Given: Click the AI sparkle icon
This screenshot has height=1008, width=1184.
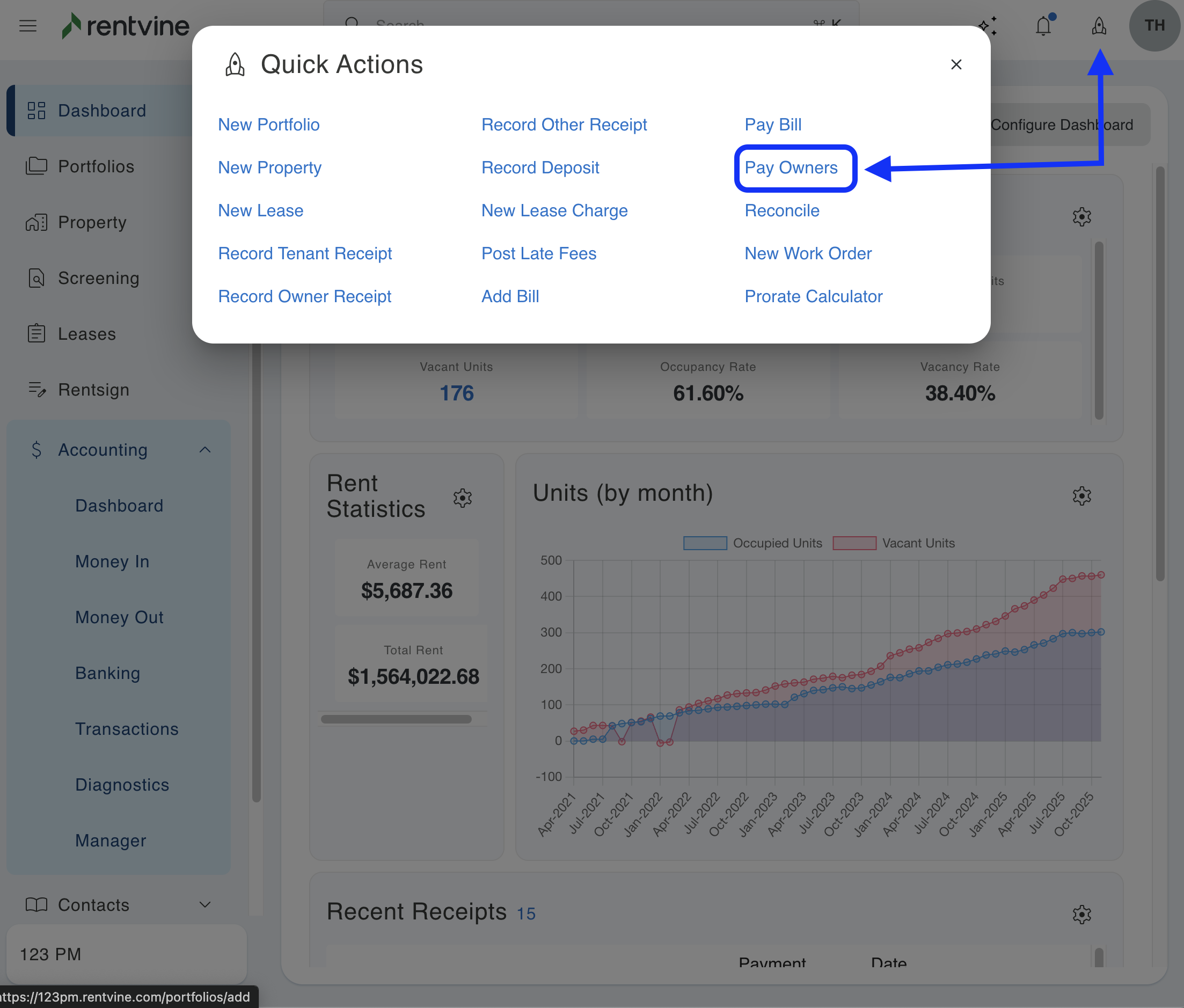Looking at the screenshot, I should coord(987,26).
